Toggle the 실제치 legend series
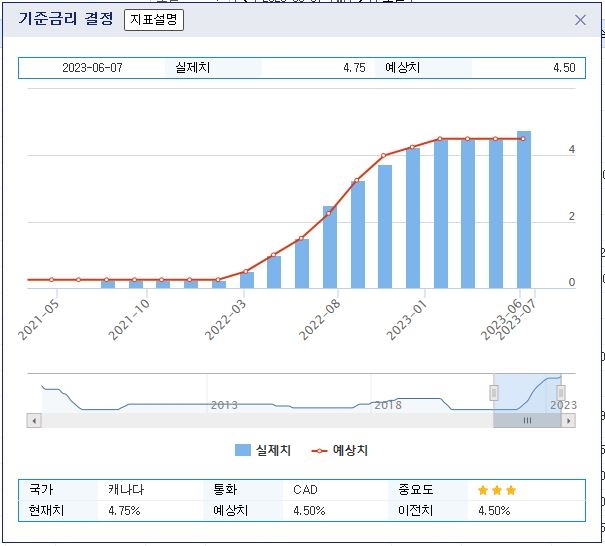 (x=263, y=450)
